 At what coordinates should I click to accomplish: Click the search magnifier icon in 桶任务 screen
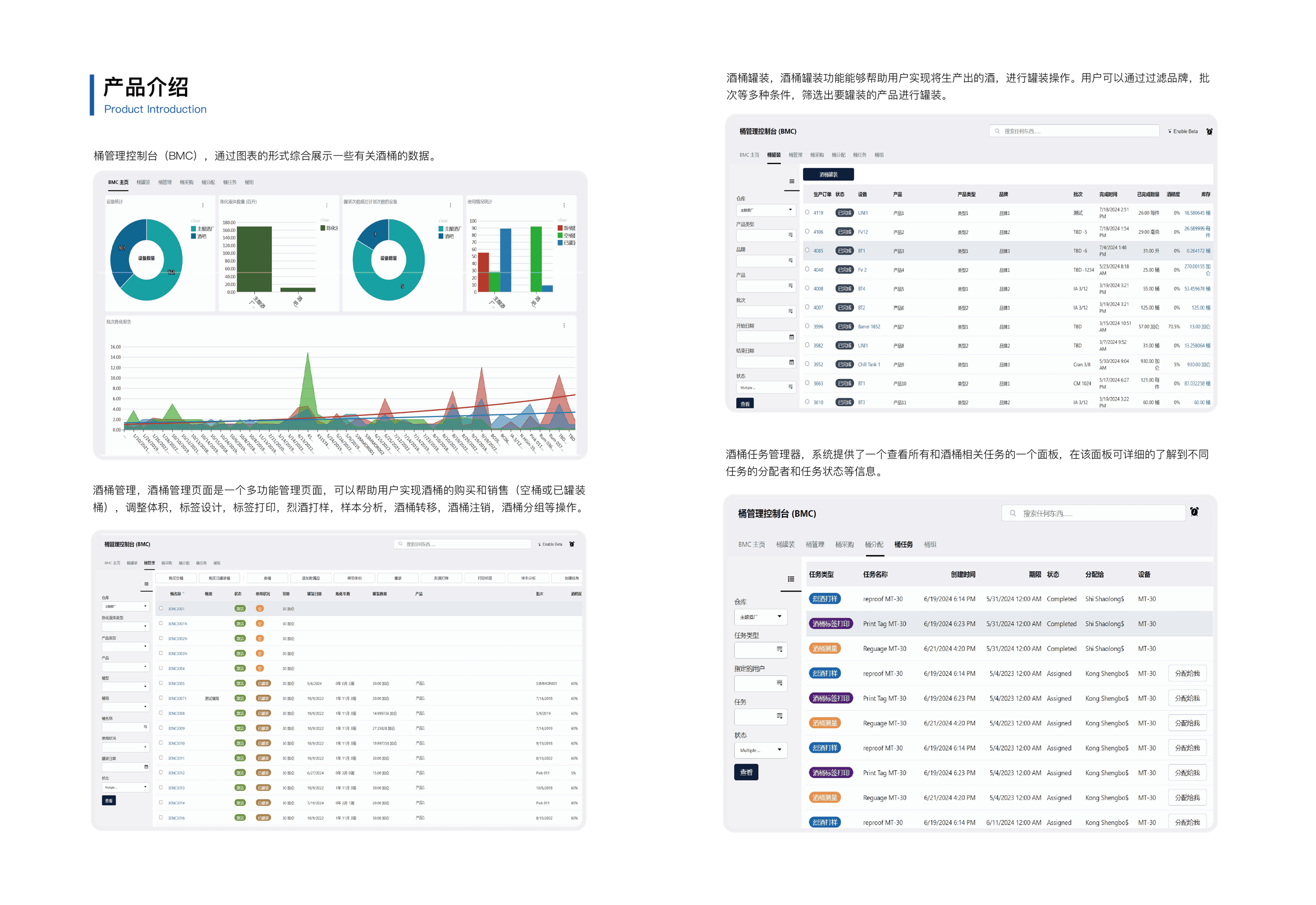pos(1013,514)
